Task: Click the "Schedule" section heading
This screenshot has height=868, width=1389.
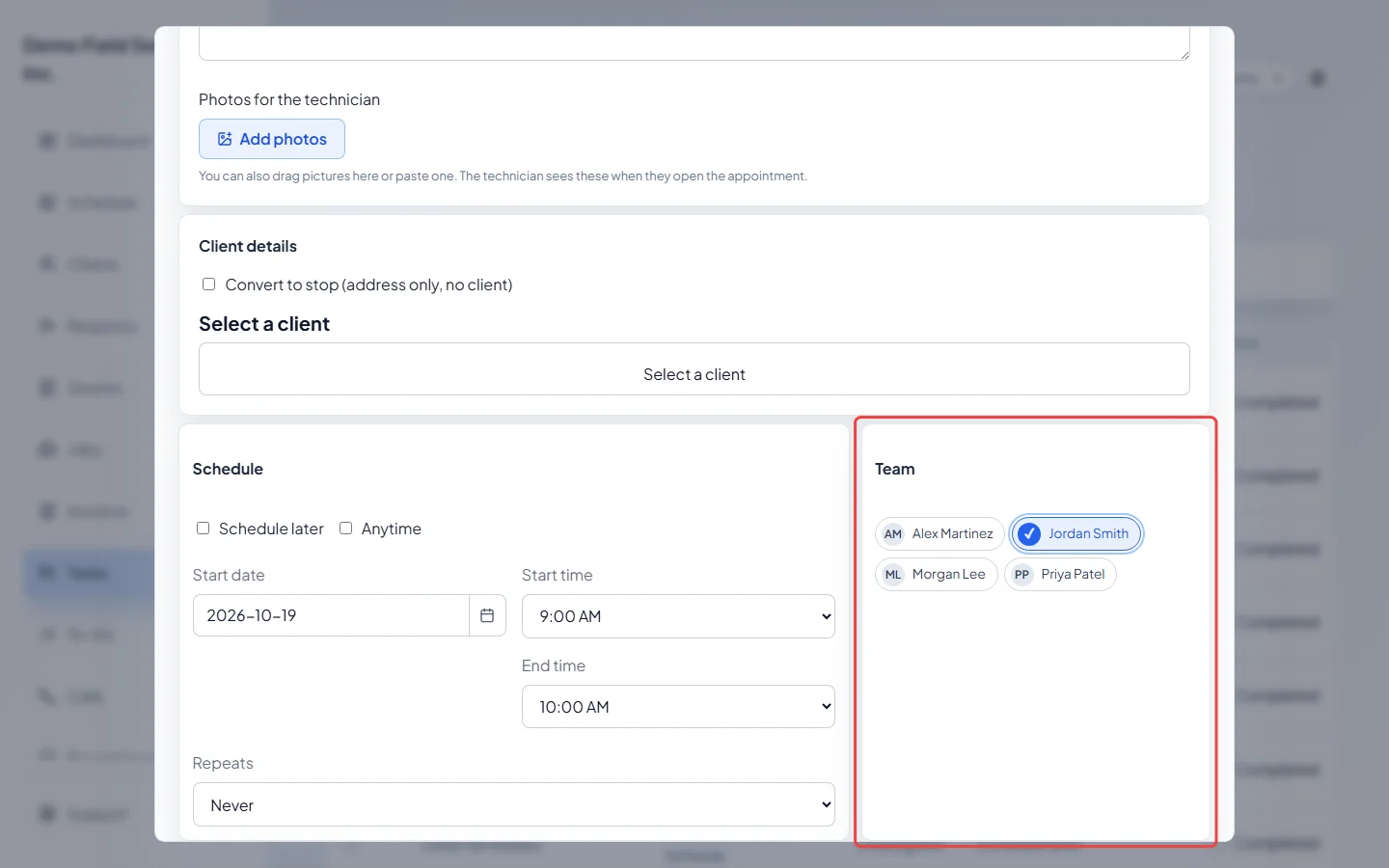Action: click(x=228, y=469)
